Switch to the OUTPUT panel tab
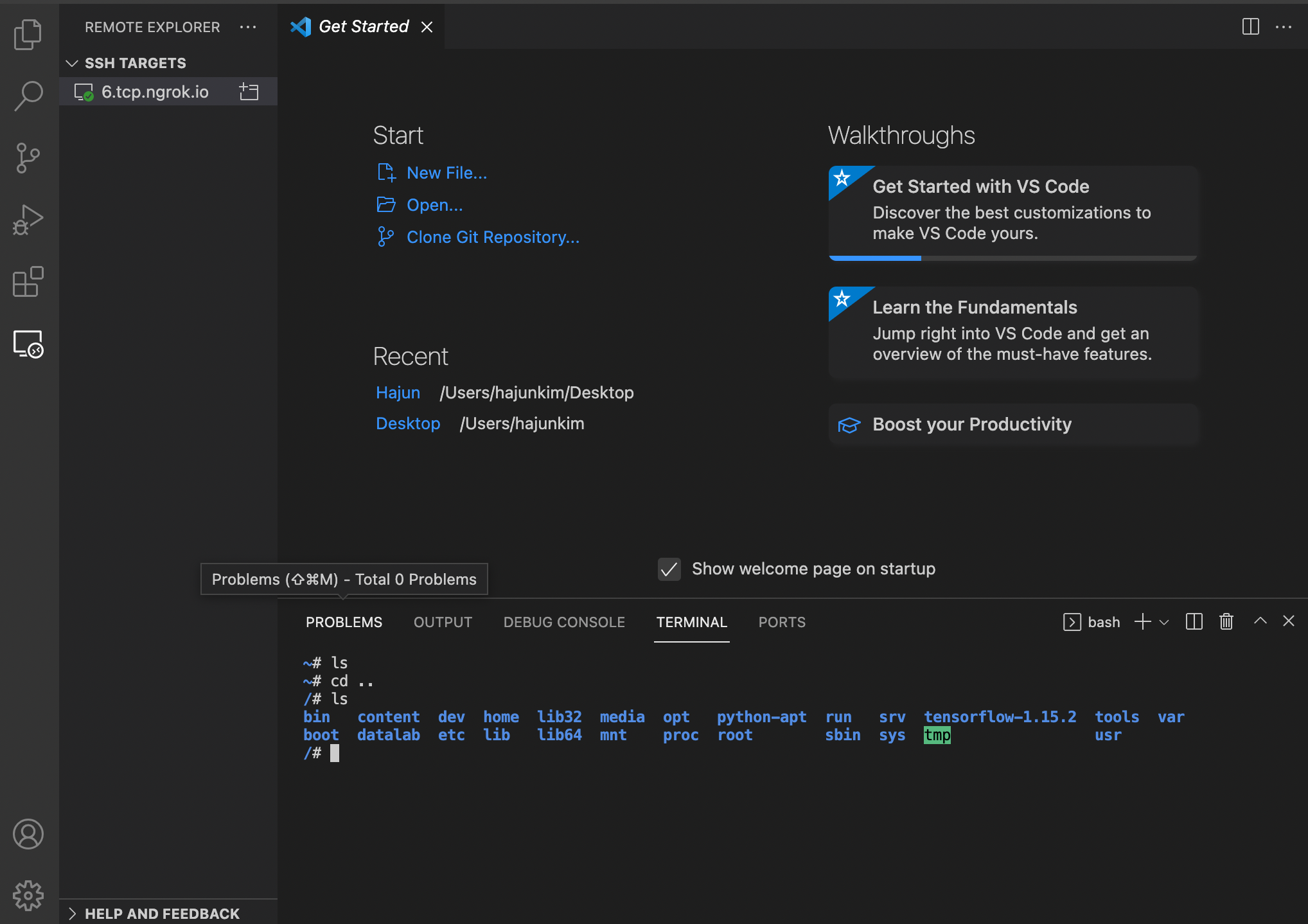Viewport: 1308px width, 924px height. pos(443,622)
